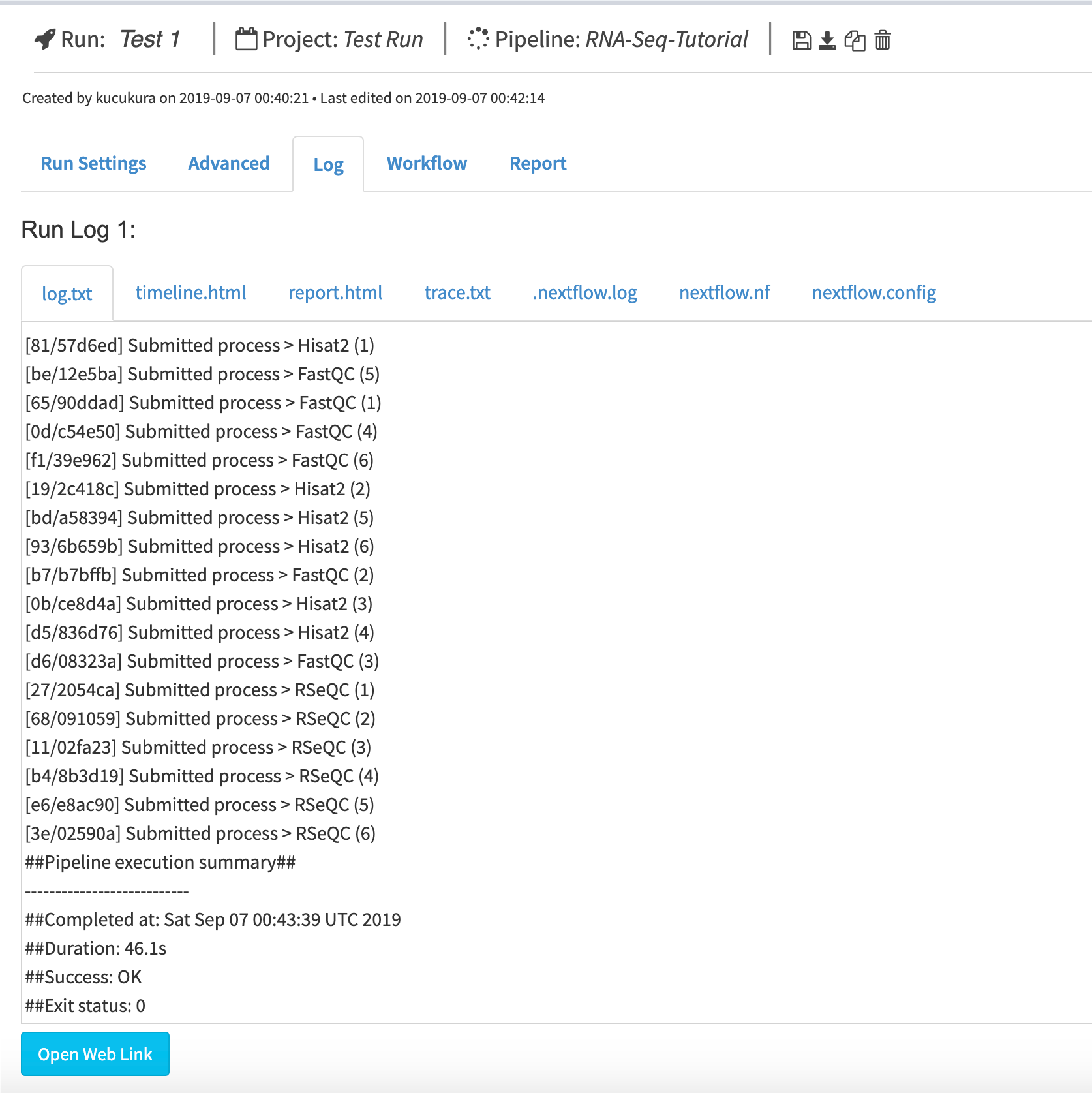The height and width of the screenshot is (1093, 1092).
Task: Click log line '[be/12e5ba]' FastQC (5)
Action: click(202, 374)
